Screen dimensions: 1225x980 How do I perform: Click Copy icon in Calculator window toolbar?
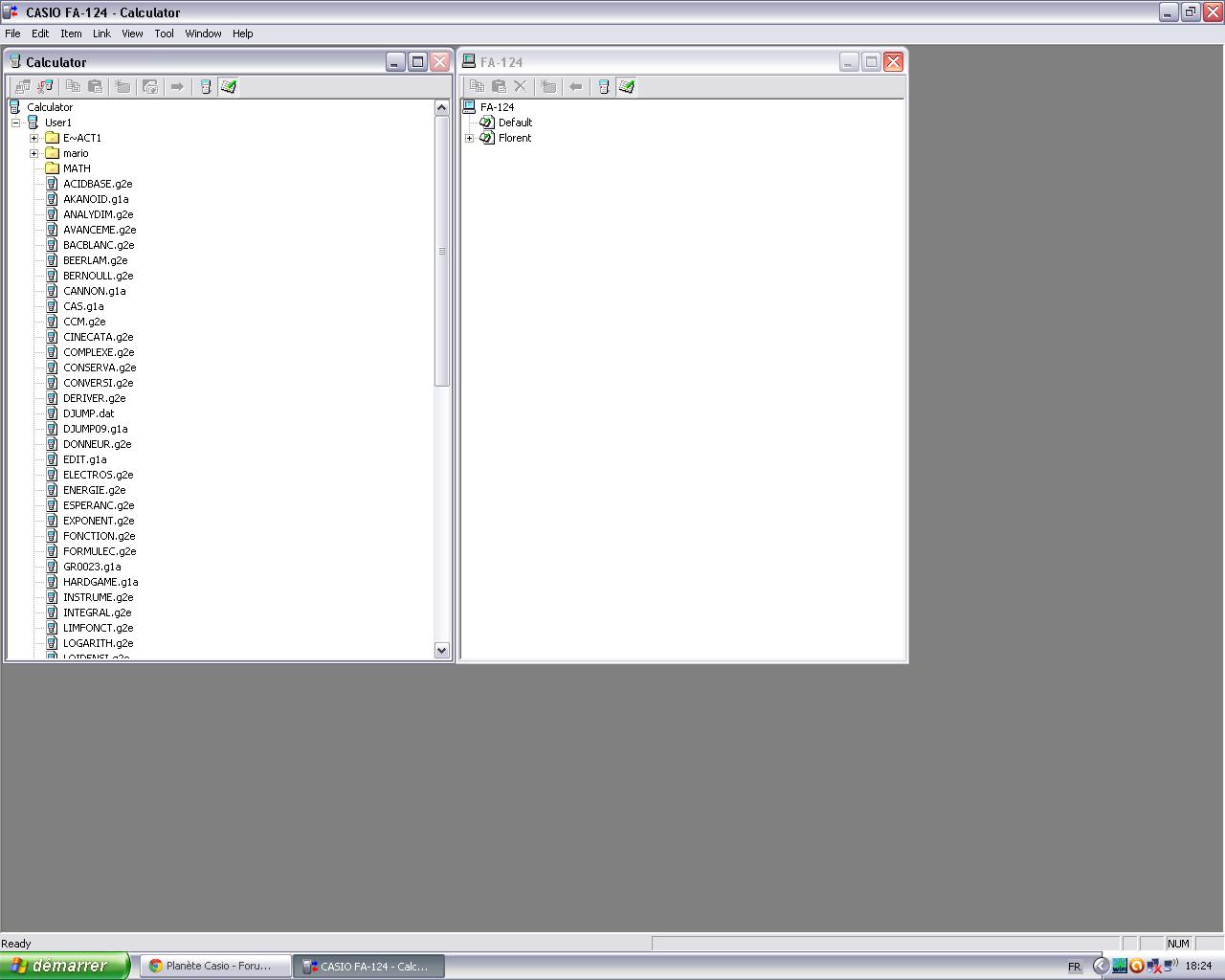click(73, 86)
